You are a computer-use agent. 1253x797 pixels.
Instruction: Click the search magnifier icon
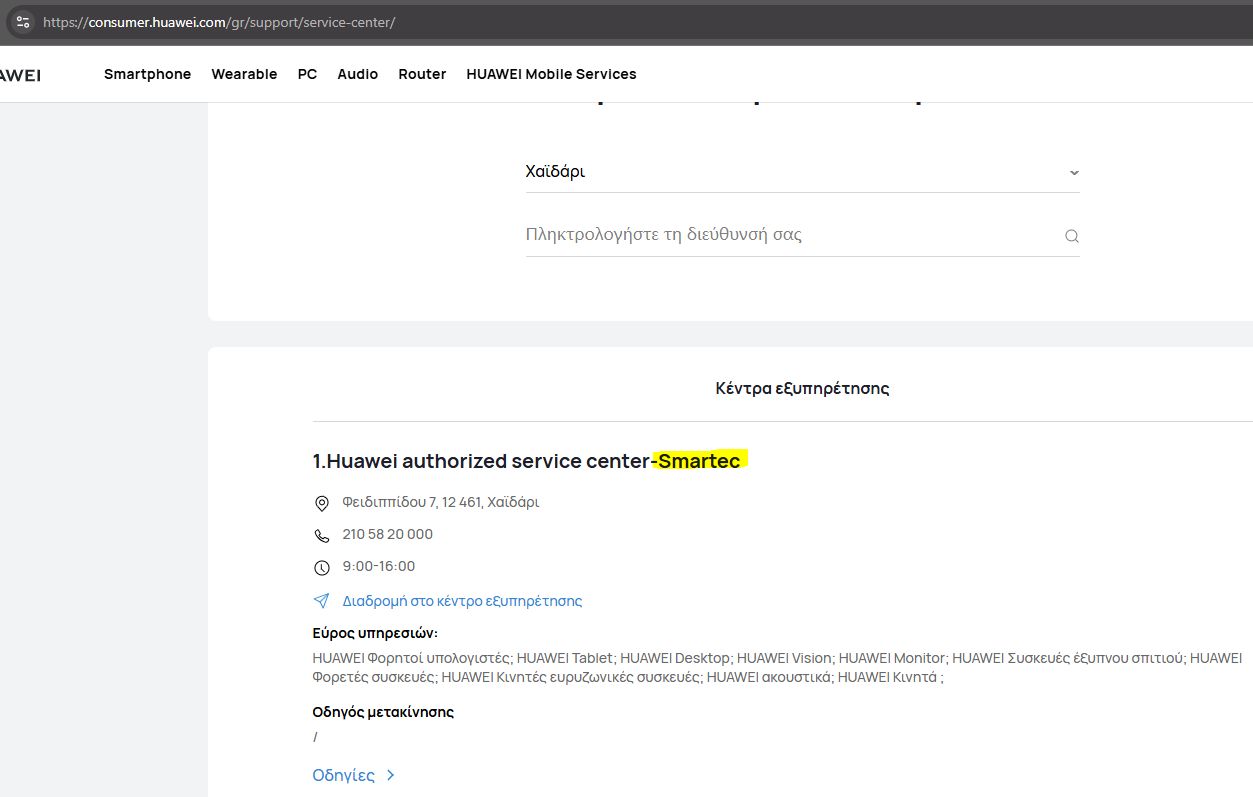1071,237
